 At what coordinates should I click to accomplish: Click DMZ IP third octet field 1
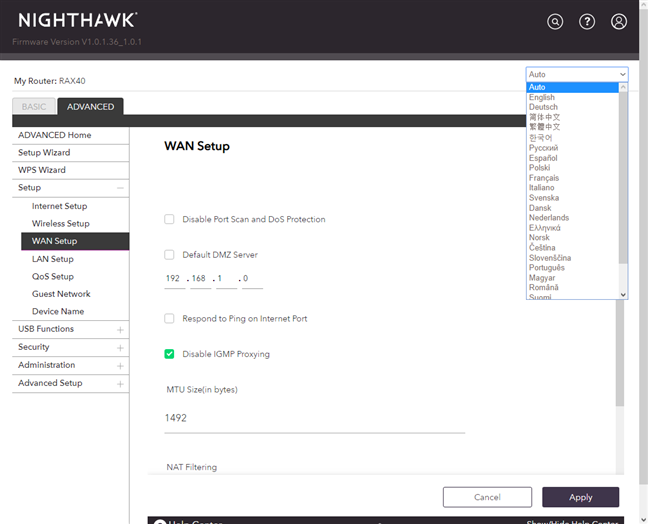click(226, 279)
